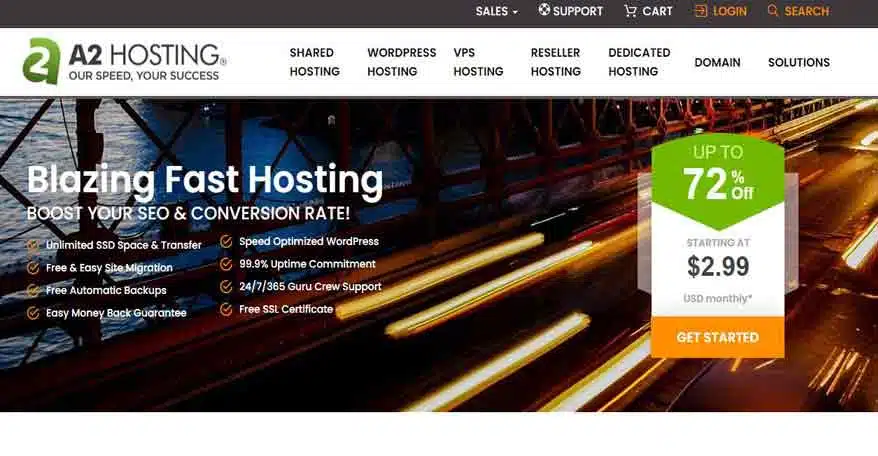Click Our Speed, Your Success tagline
This screenshot has height=456, width=878.
tap(144, 76)
